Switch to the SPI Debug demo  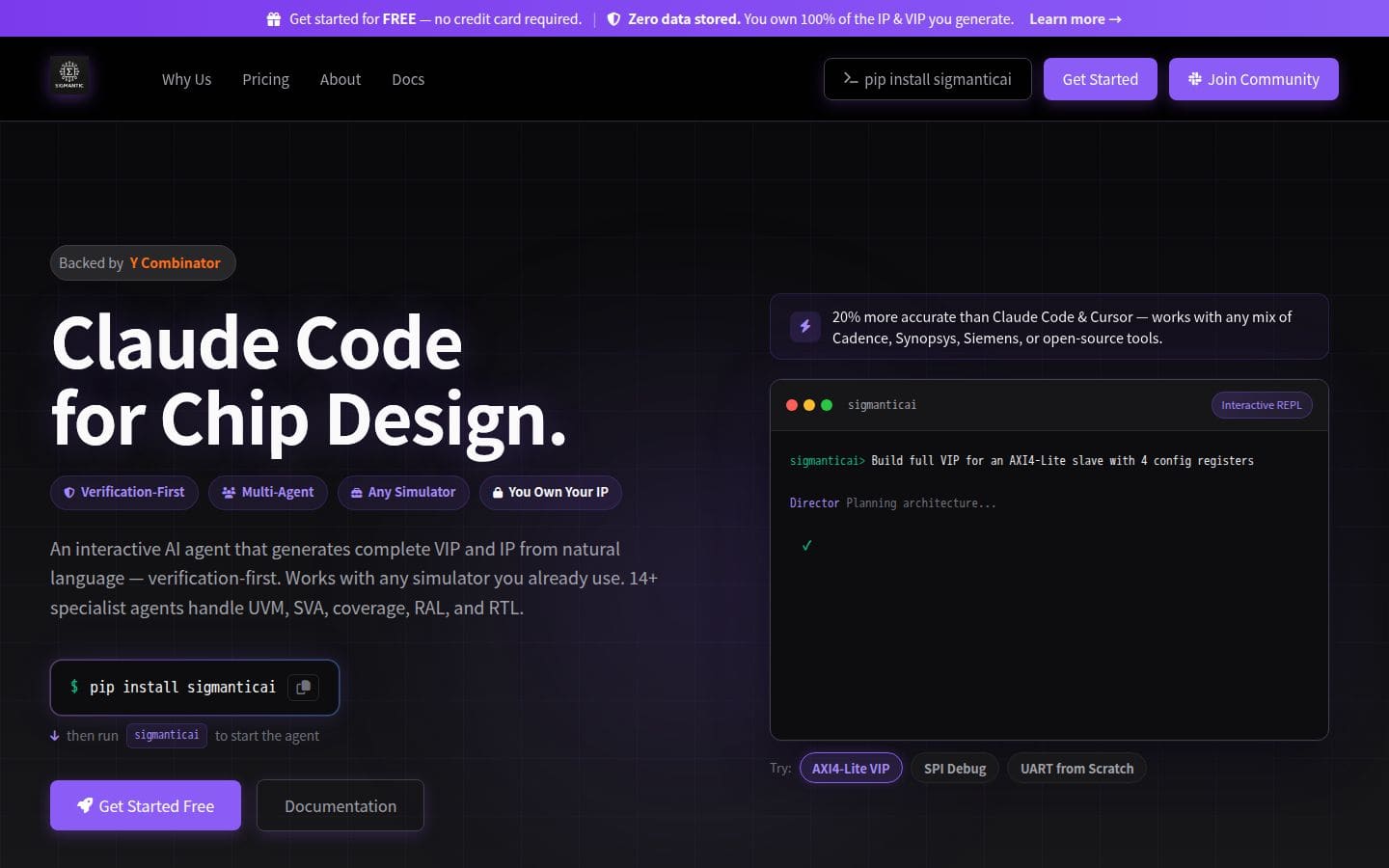[x=955, y=769]
